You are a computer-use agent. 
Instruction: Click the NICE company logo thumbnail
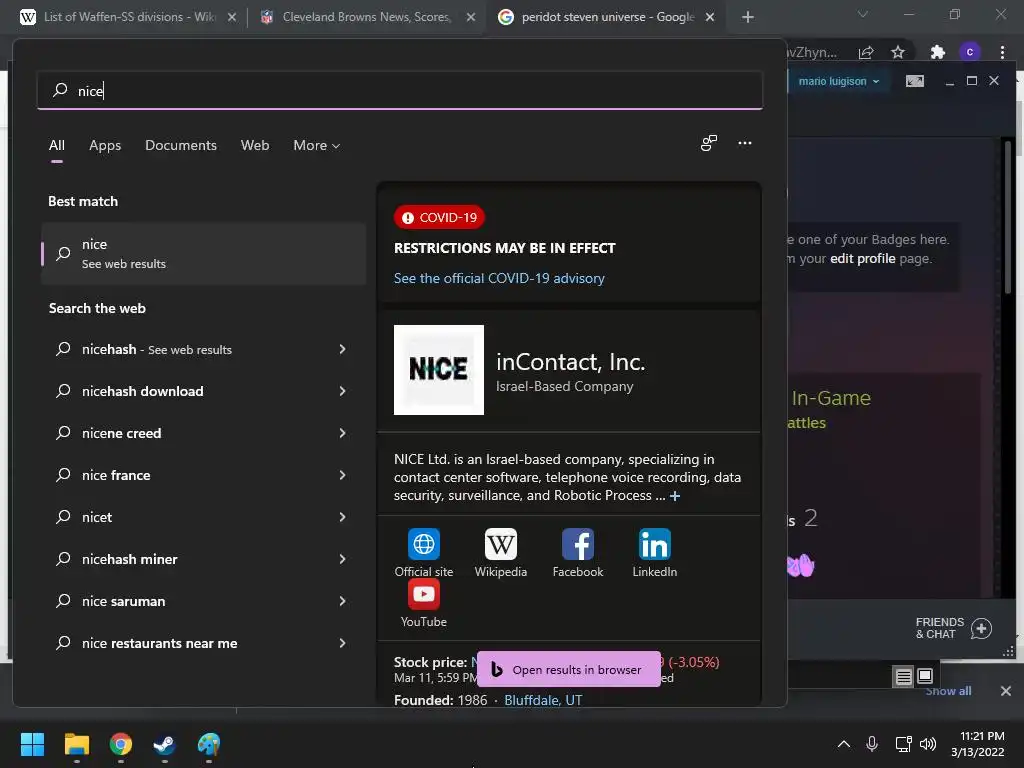(439, 370)
